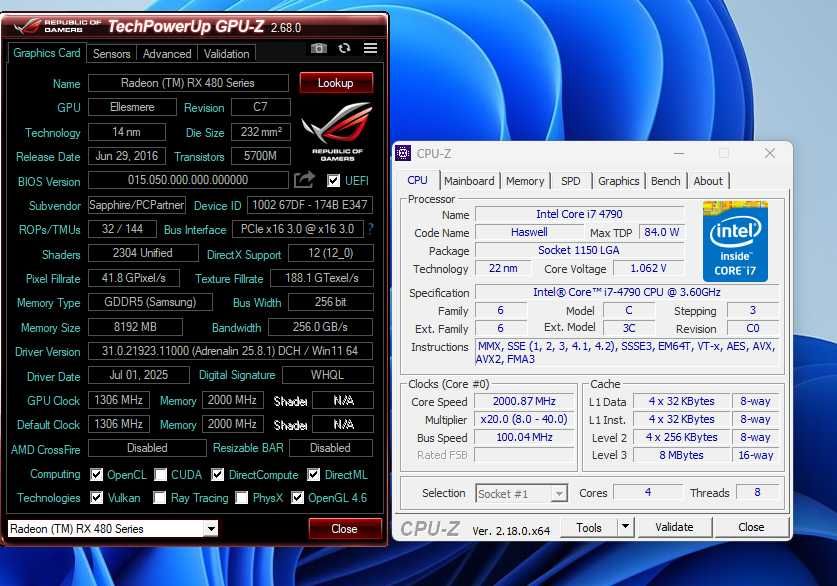Click the Multiplier value x20.0 (8.0 - 40.0)
Screen dimensions: 837x586
[x=524, y=419]
